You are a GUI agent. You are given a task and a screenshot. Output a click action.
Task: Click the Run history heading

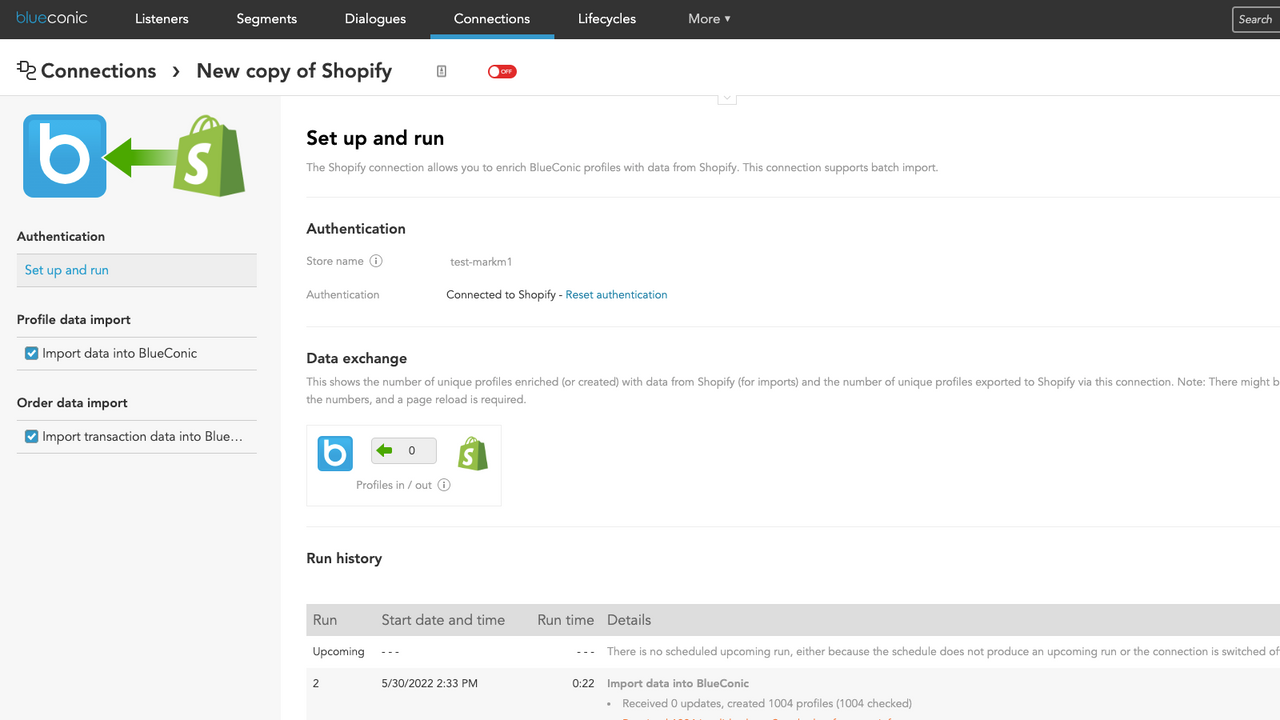pyautogui.click(x=344, y=558)
